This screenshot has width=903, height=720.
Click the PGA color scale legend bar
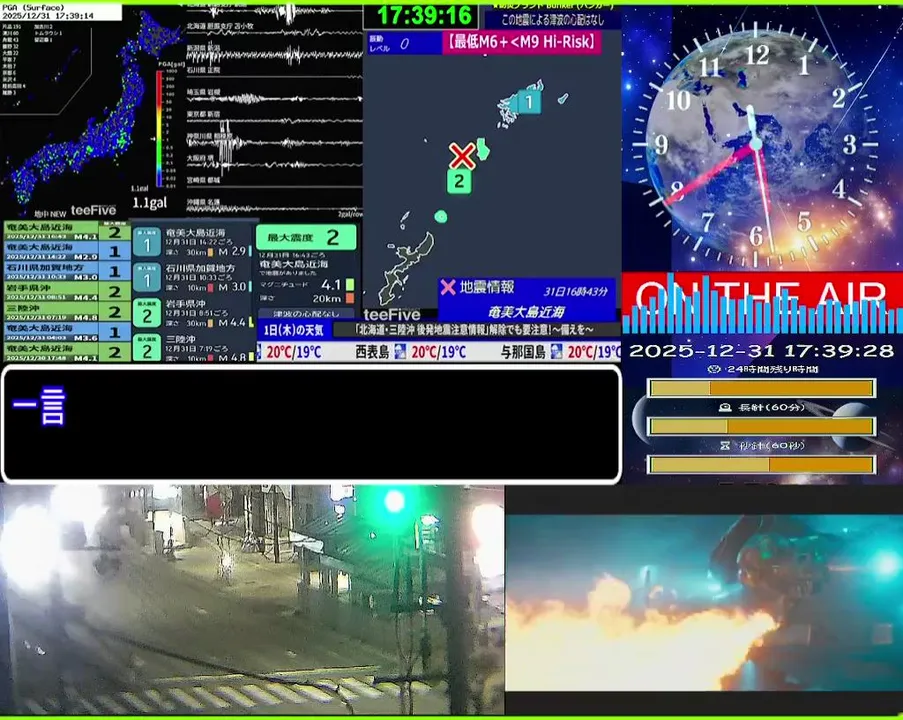[159, 128]
